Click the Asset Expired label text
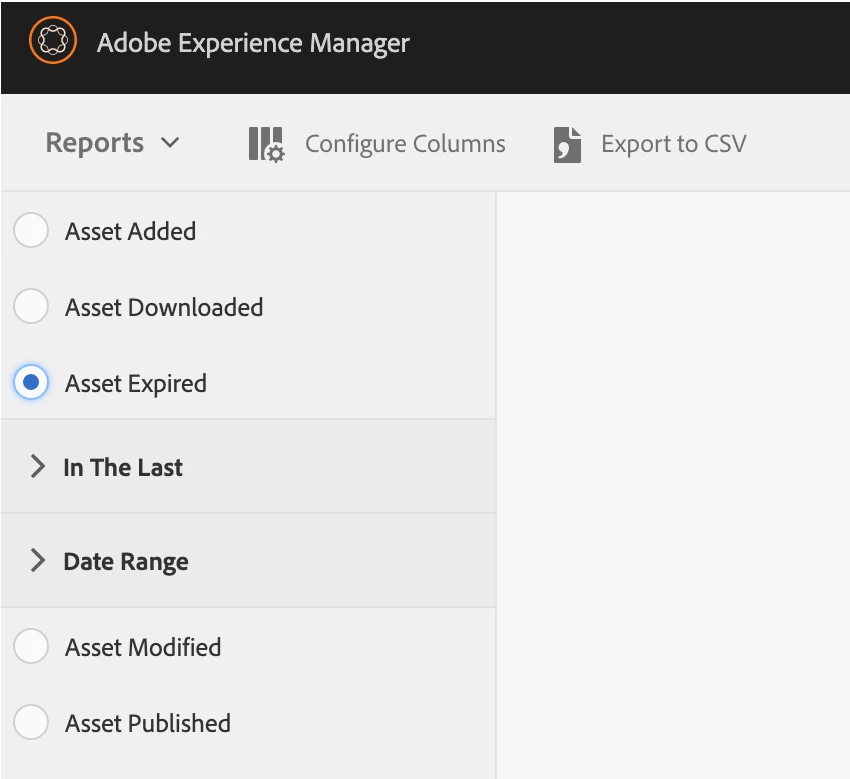Viewport: 850px width, 779px height. point(136,384)
